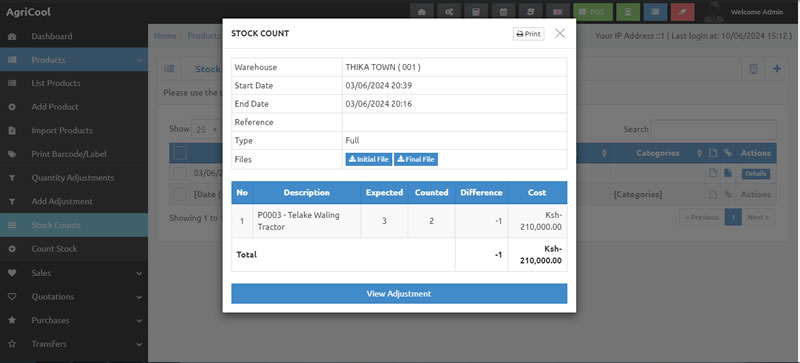The width and height of the screenshot is (800, 363).
Task: Expand the Purchases sidebar menu
Action: pos(74,320)
